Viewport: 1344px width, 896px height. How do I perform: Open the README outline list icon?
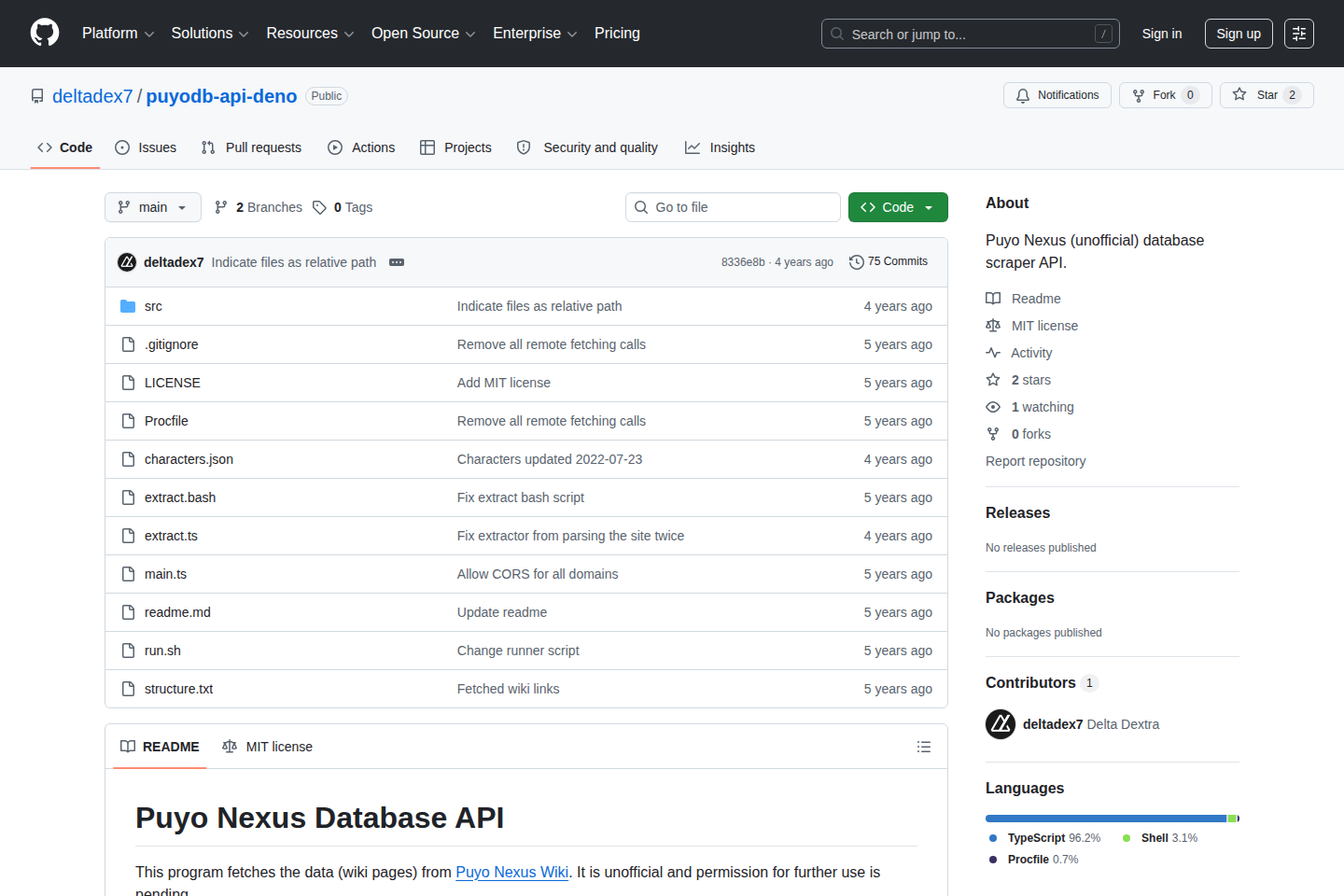tap(924, 747)
